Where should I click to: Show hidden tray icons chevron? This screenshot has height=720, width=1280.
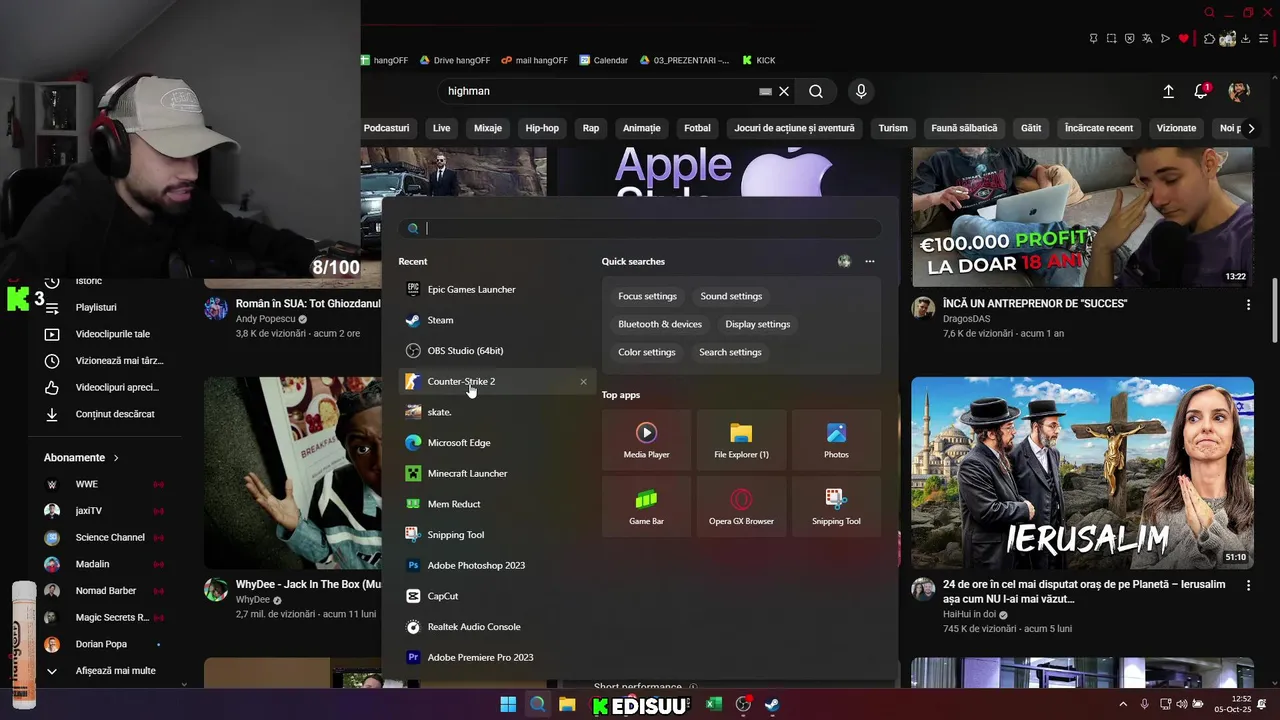click(x=1123, y=704)
